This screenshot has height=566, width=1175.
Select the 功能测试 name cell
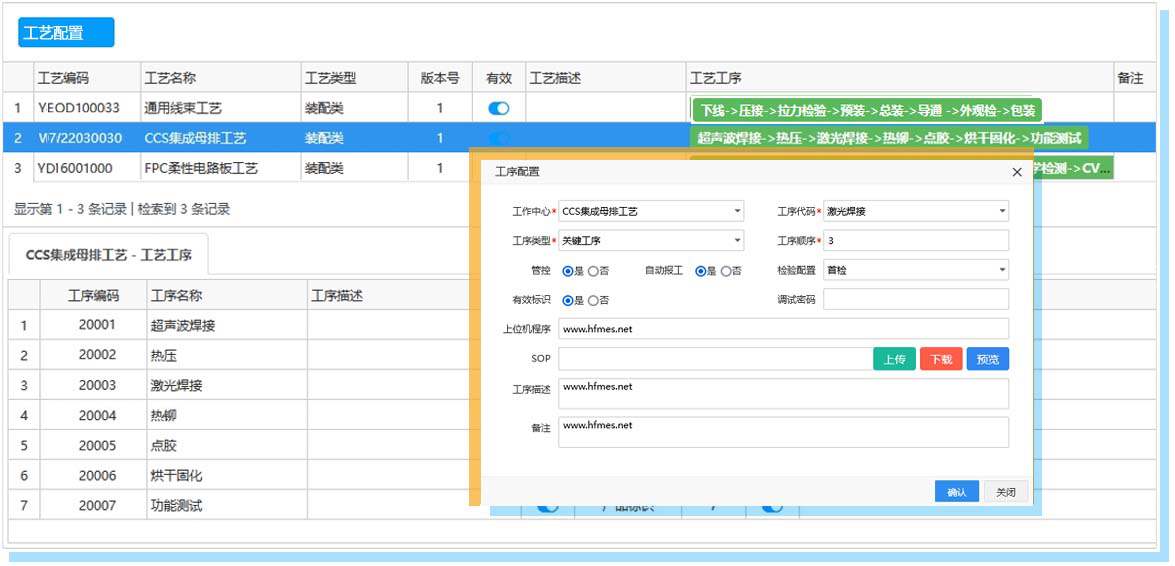click(x=227, y=506)
